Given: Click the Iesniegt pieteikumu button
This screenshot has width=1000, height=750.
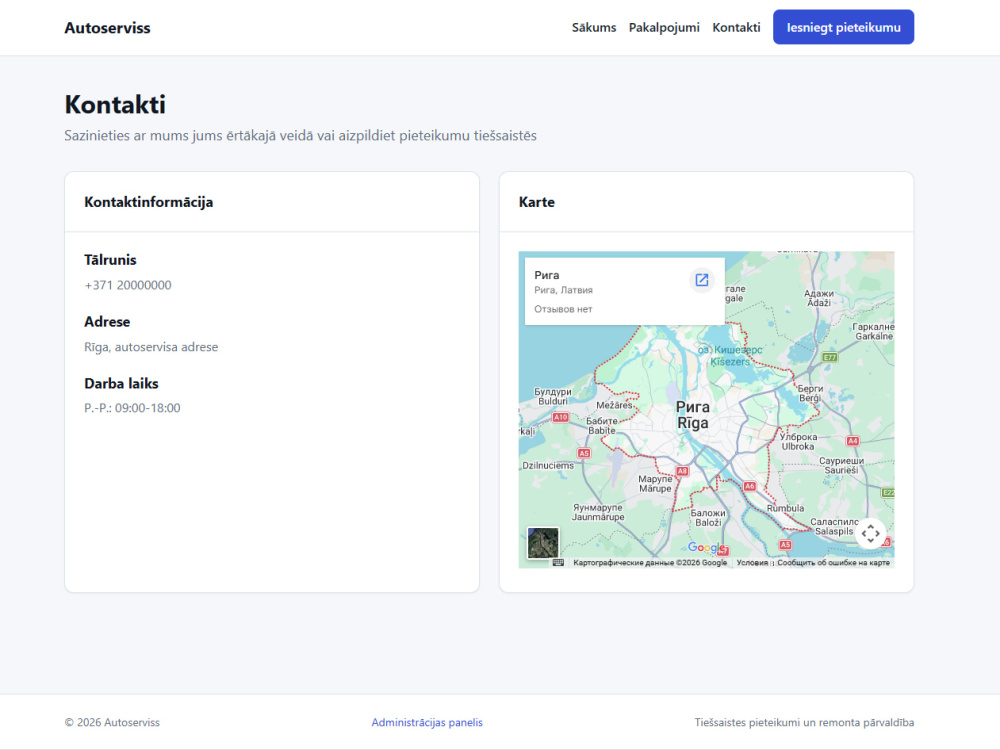Looking at the screenshot, I should [843, 27].
